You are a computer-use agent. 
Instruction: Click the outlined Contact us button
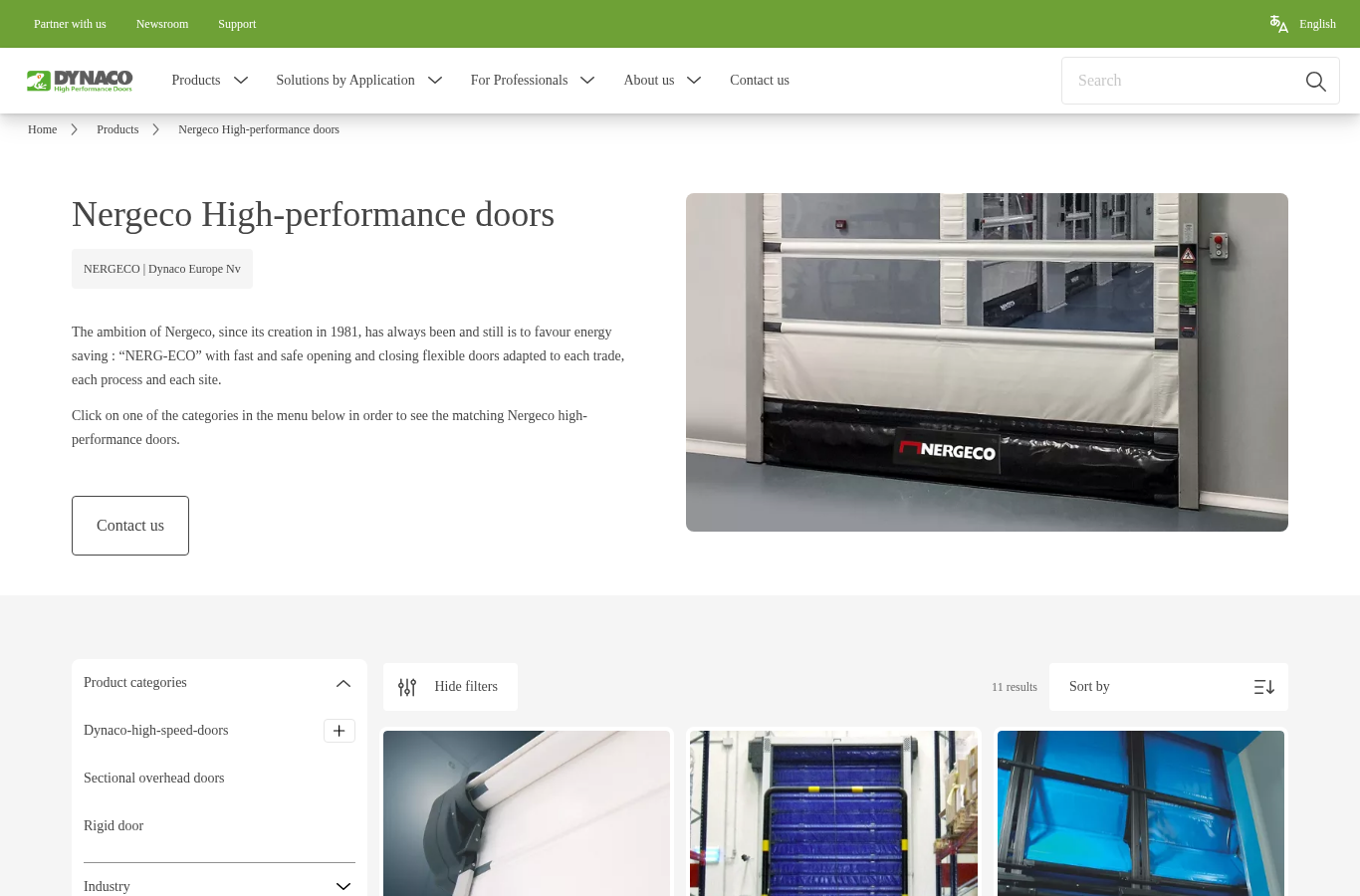pos(130,526)
